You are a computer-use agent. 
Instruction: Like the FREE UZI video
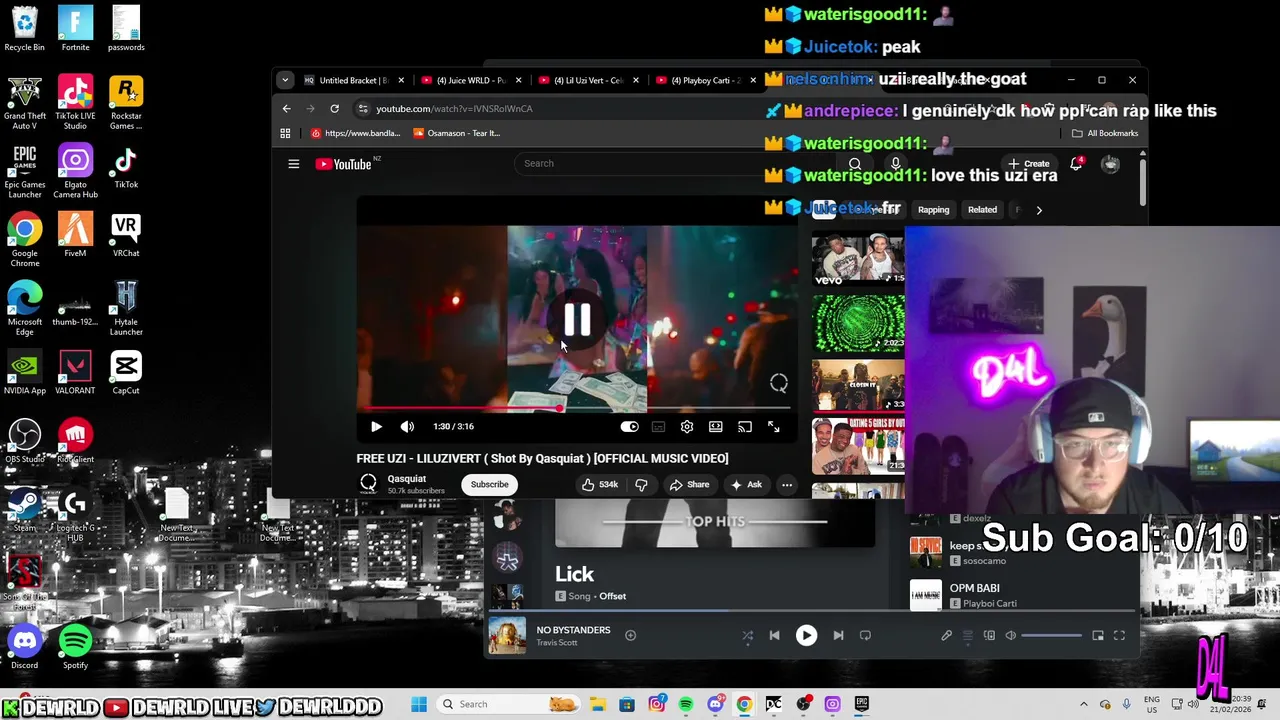pyautogui.click(x=600, y=485)
